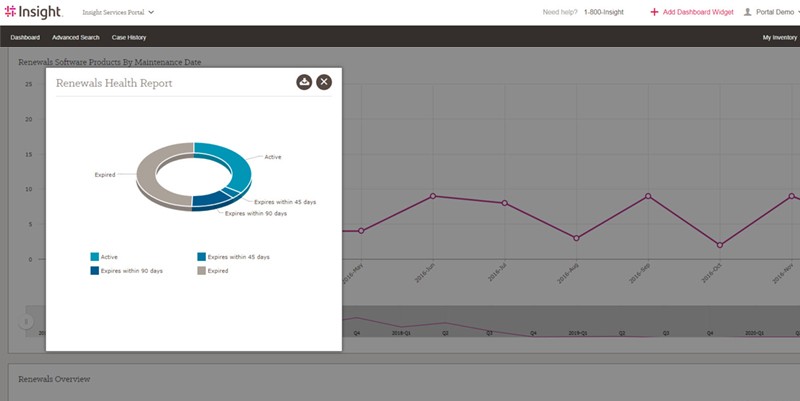The width and height of the screenshot is (800, 401).
Task: Open Case History
Action: tap(129, 37)
